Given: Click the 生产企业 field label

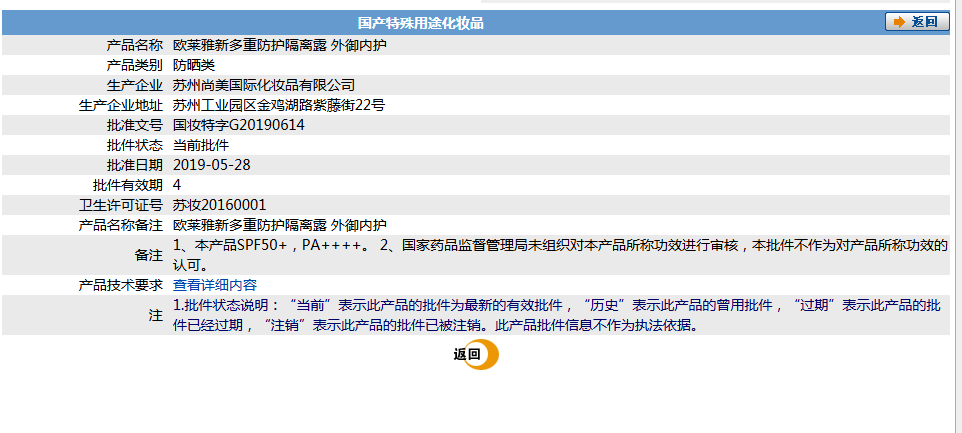Looking at the screenshot, I should click(134, 85).
